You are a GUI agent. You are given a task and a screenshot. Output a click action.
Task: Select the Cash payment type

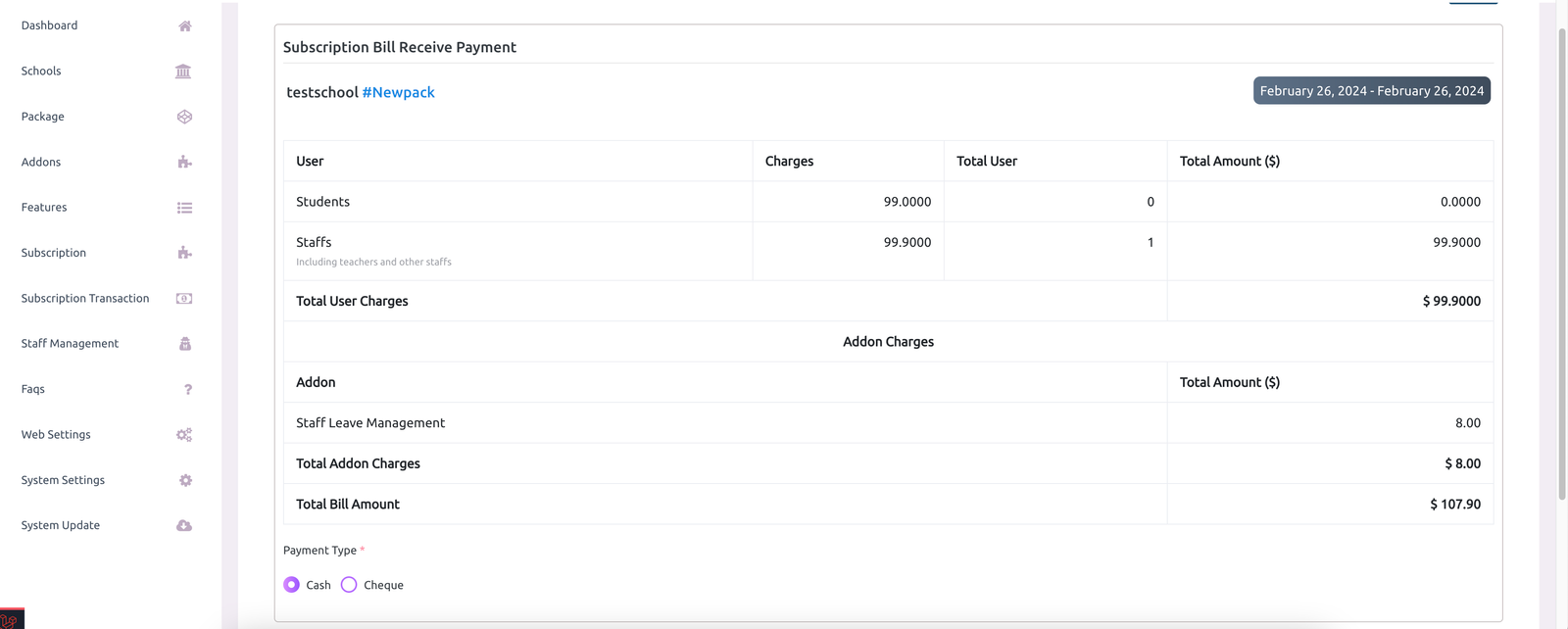[x=292, y=585]
